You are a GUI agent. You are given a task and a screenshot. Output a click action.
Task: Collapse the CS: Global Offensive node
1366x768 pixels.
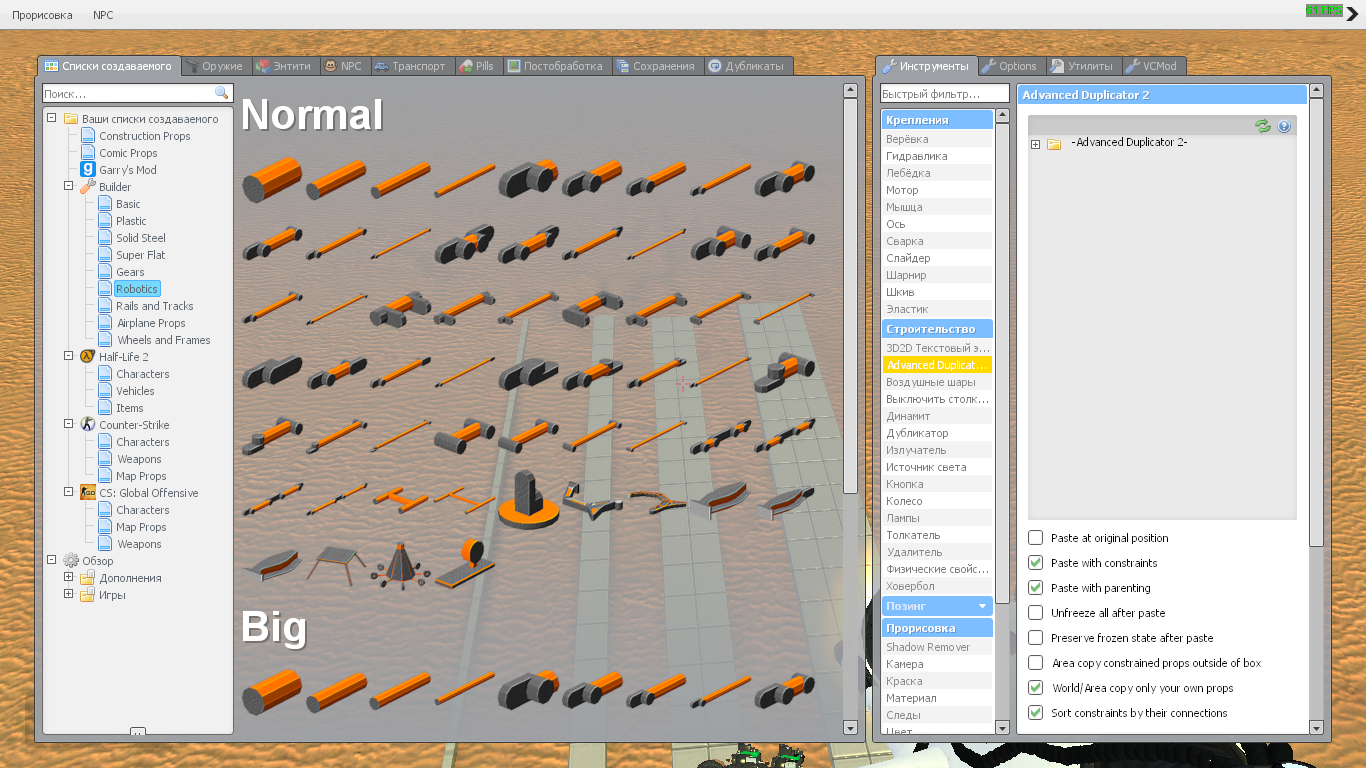(69, 493)
